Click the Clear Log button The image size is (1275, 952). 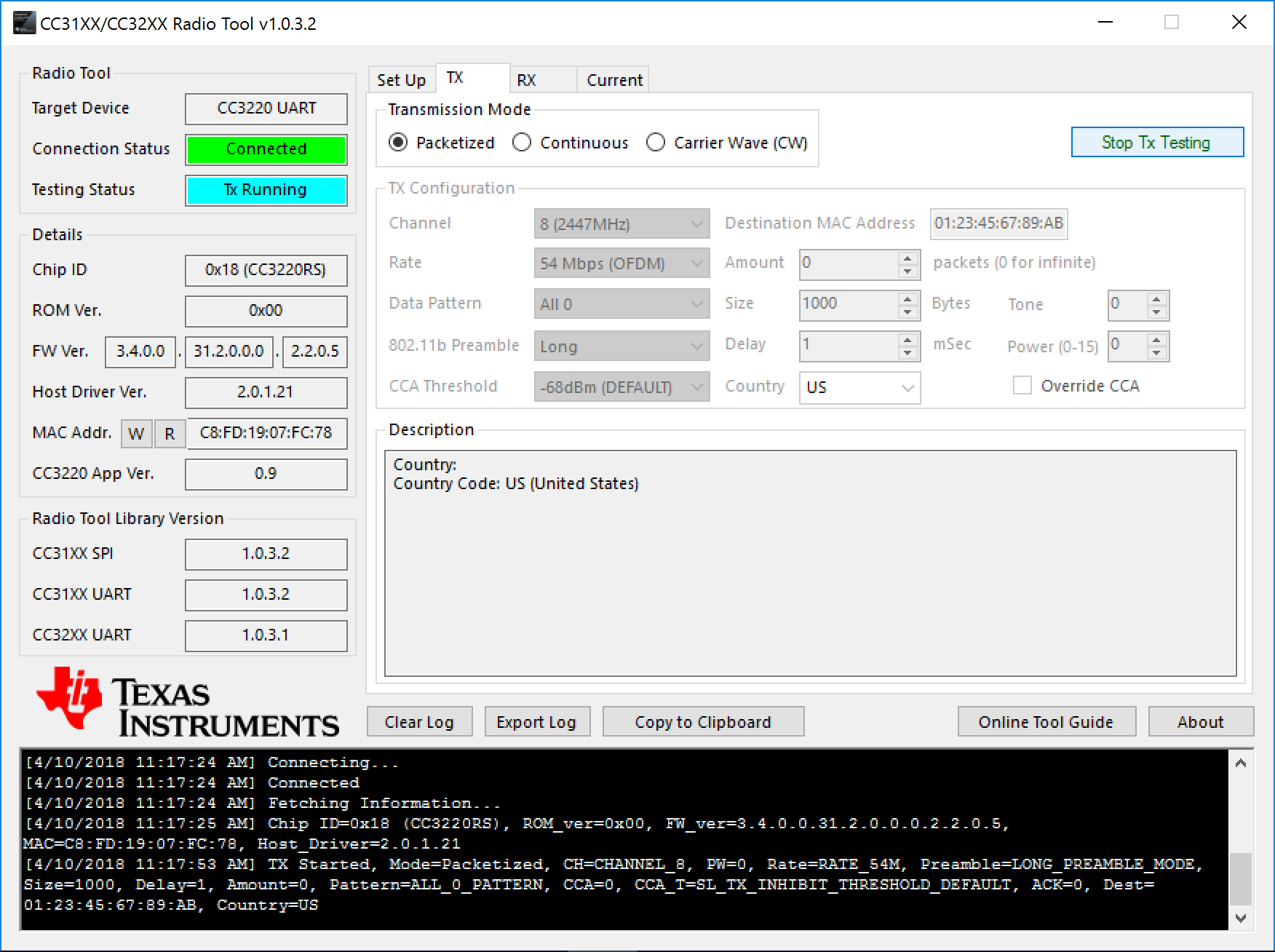[419, 722]
